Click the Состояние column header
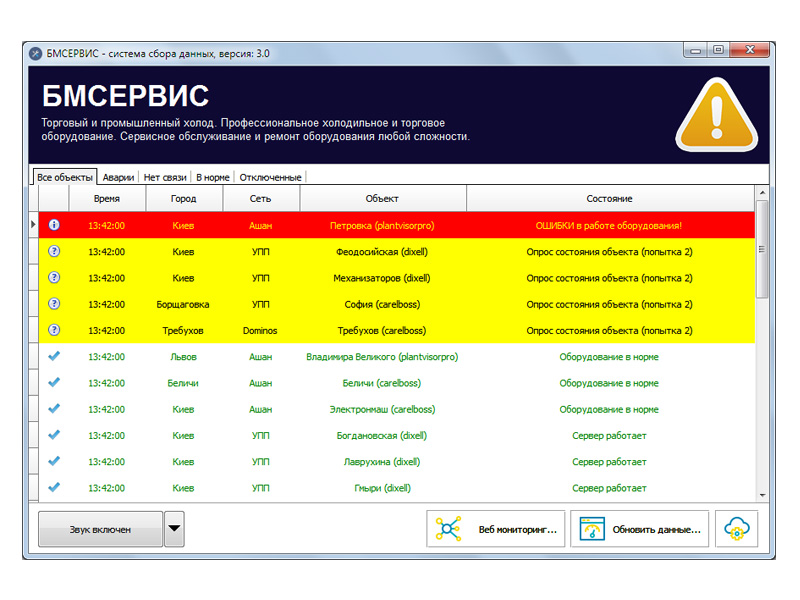This screenshot has width=800, height=600. [x=609, y=198]
